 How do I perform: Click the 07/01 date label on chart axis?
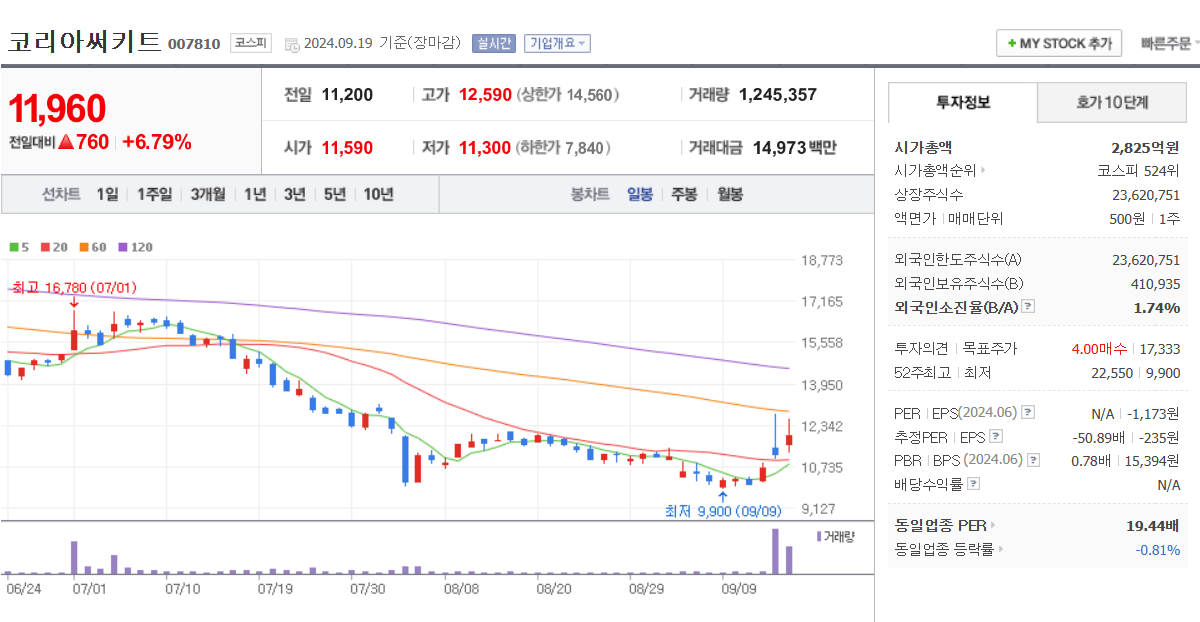[x=89, y=589]
